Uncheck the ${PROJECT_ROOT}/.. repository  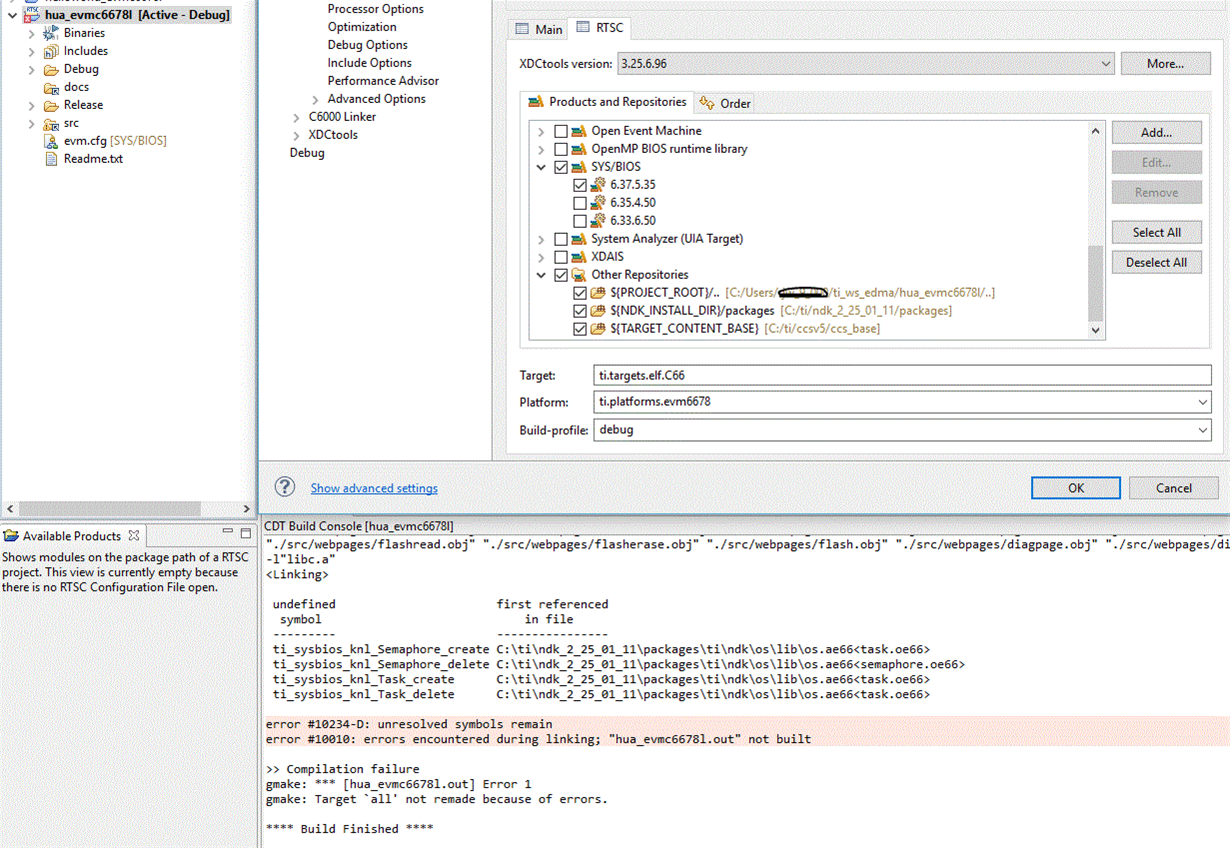(580, 293)
